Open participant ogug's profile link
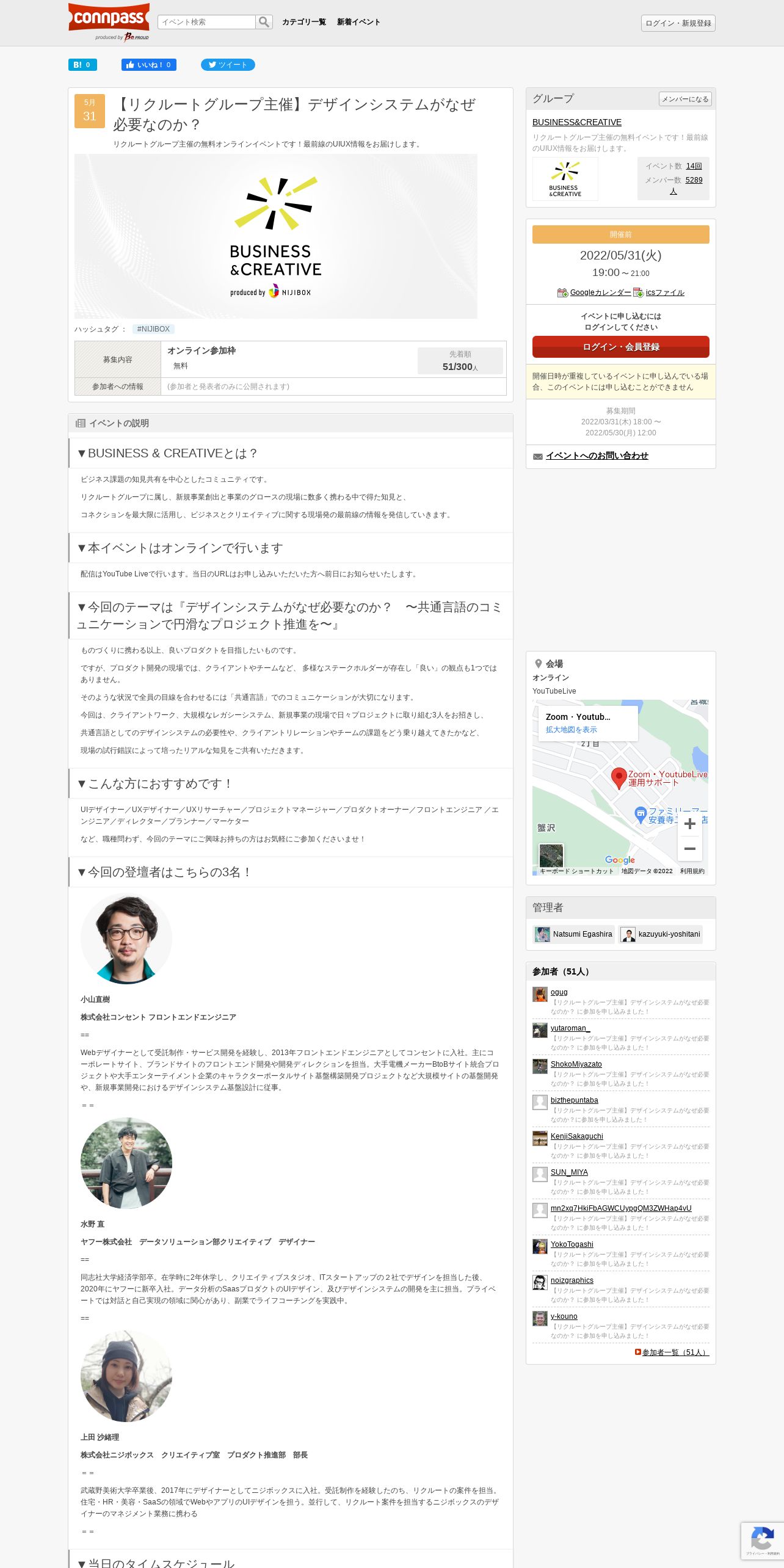The width and height of the screenshot is (784, 1568). (x=559, y=992)
